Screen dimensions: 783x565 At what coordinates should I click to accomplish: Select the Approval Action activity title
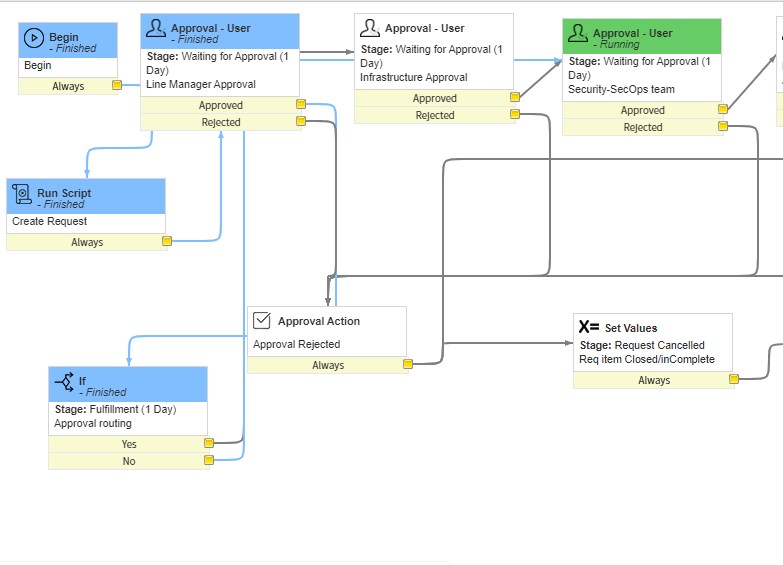tap(319, 321)
